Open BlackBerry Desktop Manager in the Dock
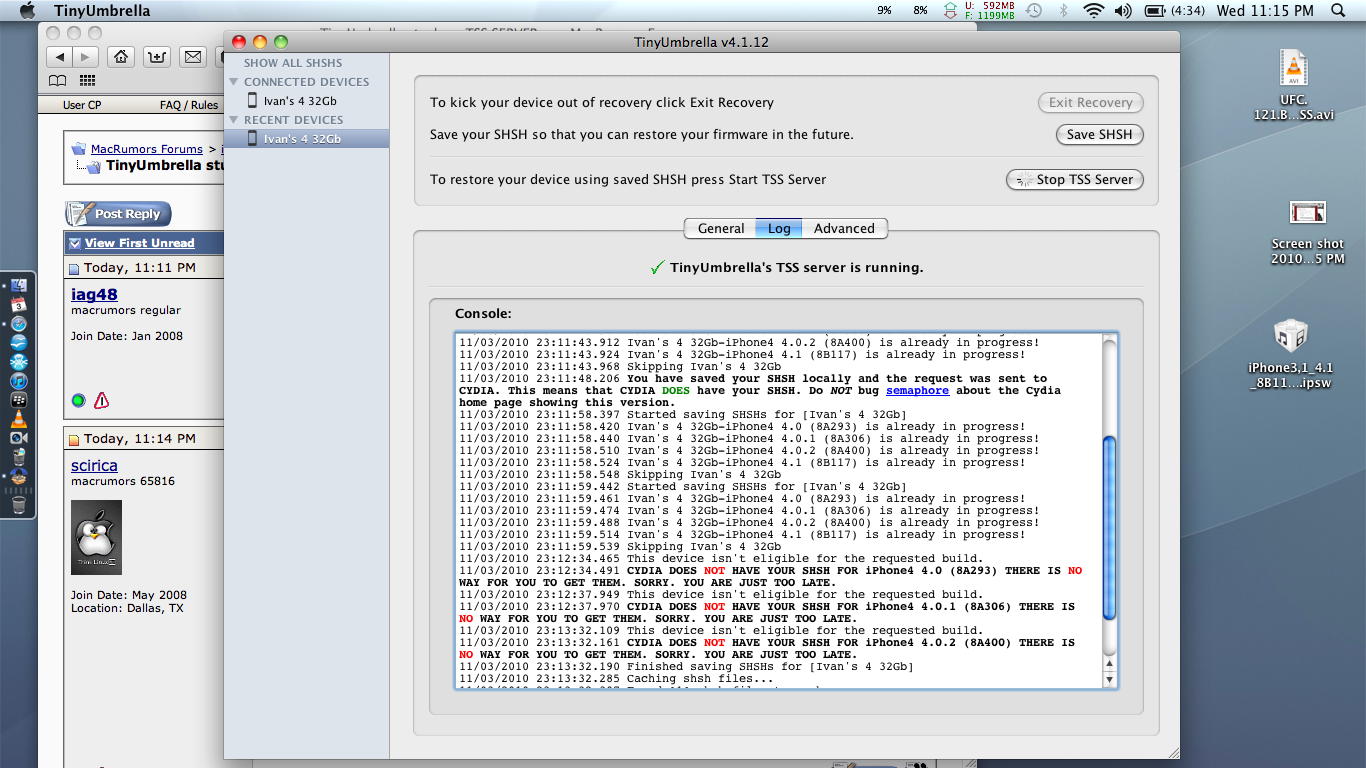This screenshot has height=768, width=1366. (x=19, y=400)
